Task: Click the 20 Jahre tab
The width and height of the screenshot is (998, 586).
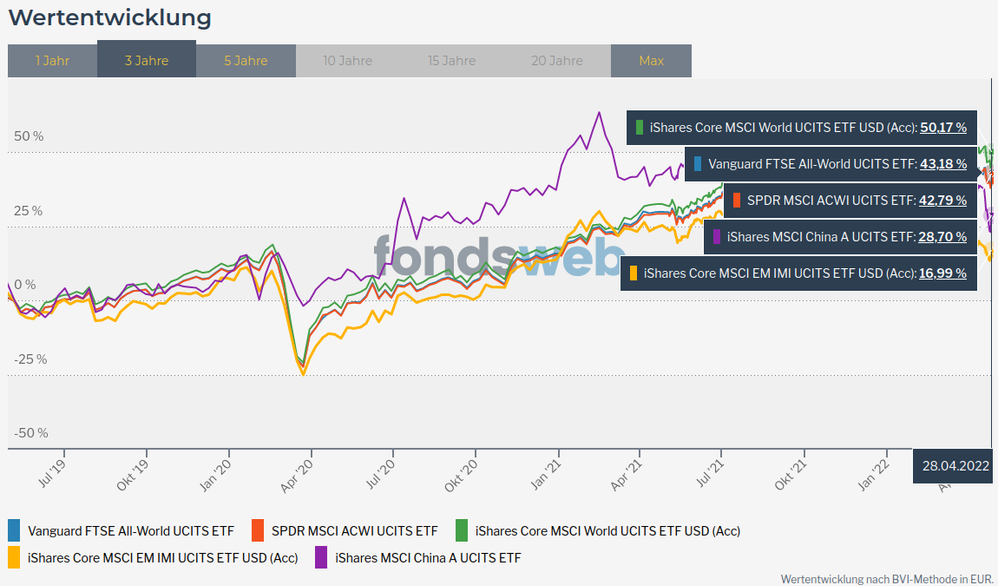Action: click(x=556, y=61)
